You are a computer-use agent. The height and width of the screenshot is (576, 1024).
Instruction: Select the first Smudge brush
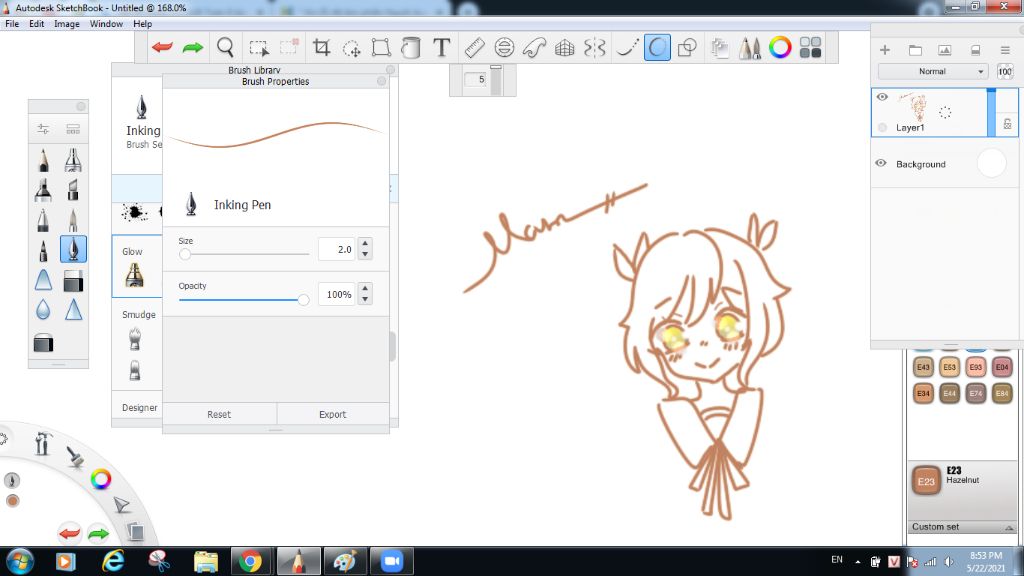(135, 338)
